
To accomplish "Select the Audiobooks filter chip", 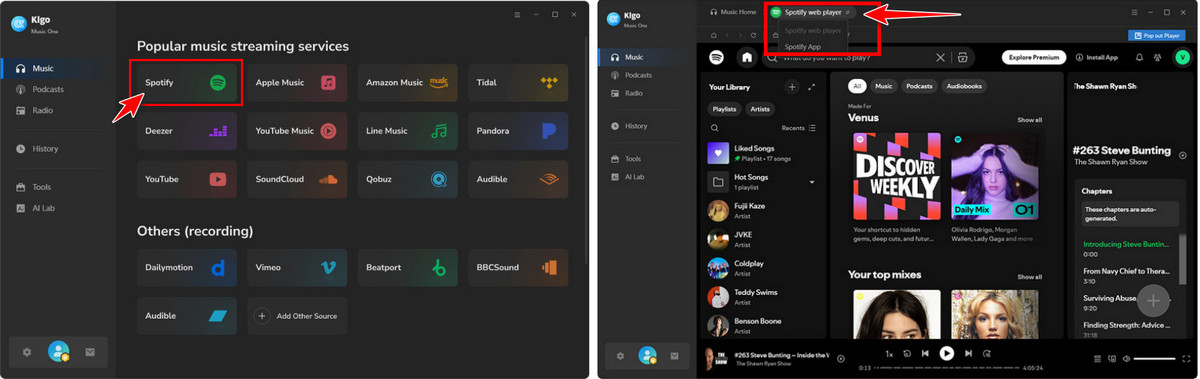I will 964,87.
